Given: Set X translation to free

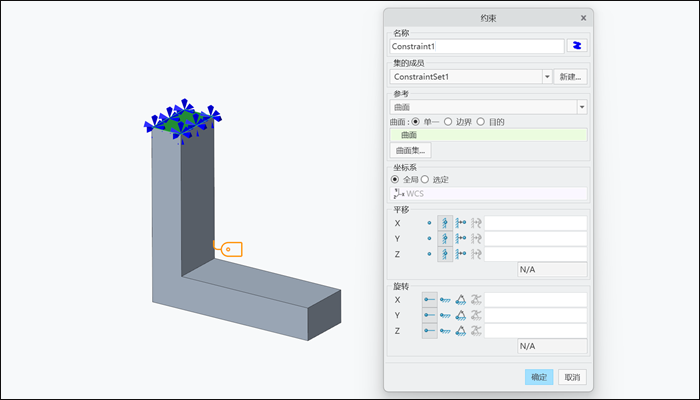Looking at the screenshot, I should (x=429, y=223).
